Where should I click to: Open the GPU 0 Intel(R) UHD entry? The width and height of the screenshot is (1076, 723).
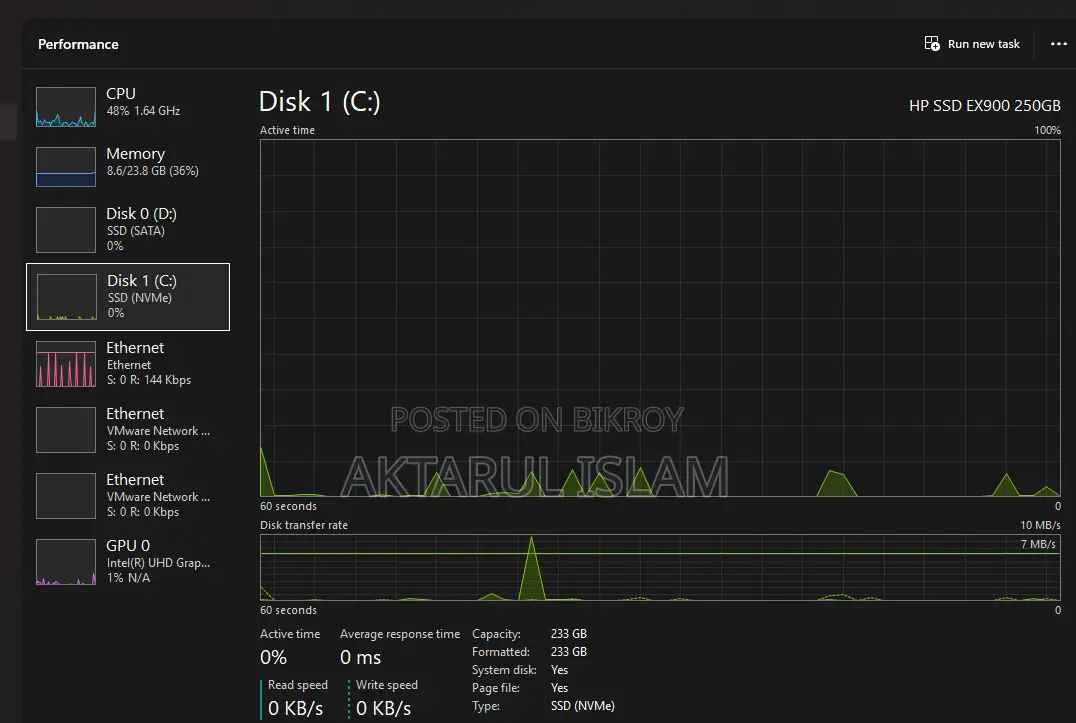tap(128, 562)
